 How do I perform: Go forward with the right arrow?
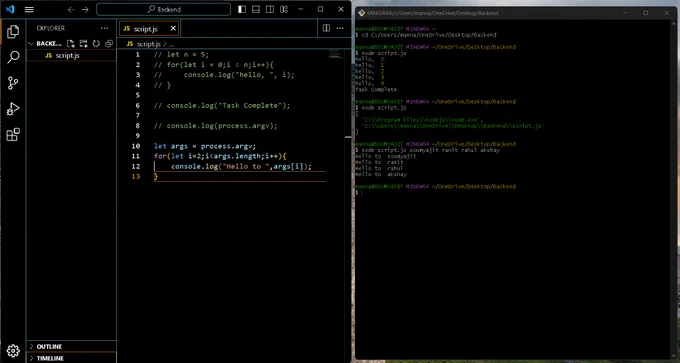[x=85, y=9]
